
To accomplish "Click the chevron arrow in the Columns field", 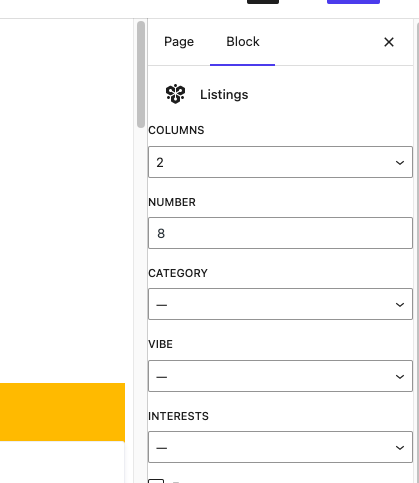I will 400,163.
